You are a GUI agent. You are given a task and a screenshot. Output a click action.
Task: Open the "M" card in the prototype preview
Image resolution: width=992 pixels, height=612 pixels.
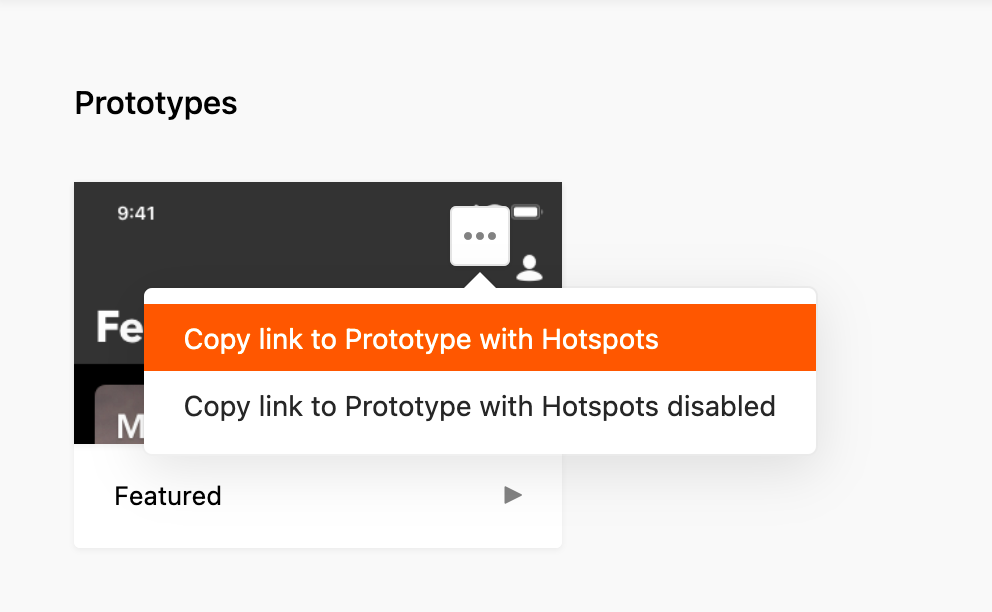click(119, 418)
